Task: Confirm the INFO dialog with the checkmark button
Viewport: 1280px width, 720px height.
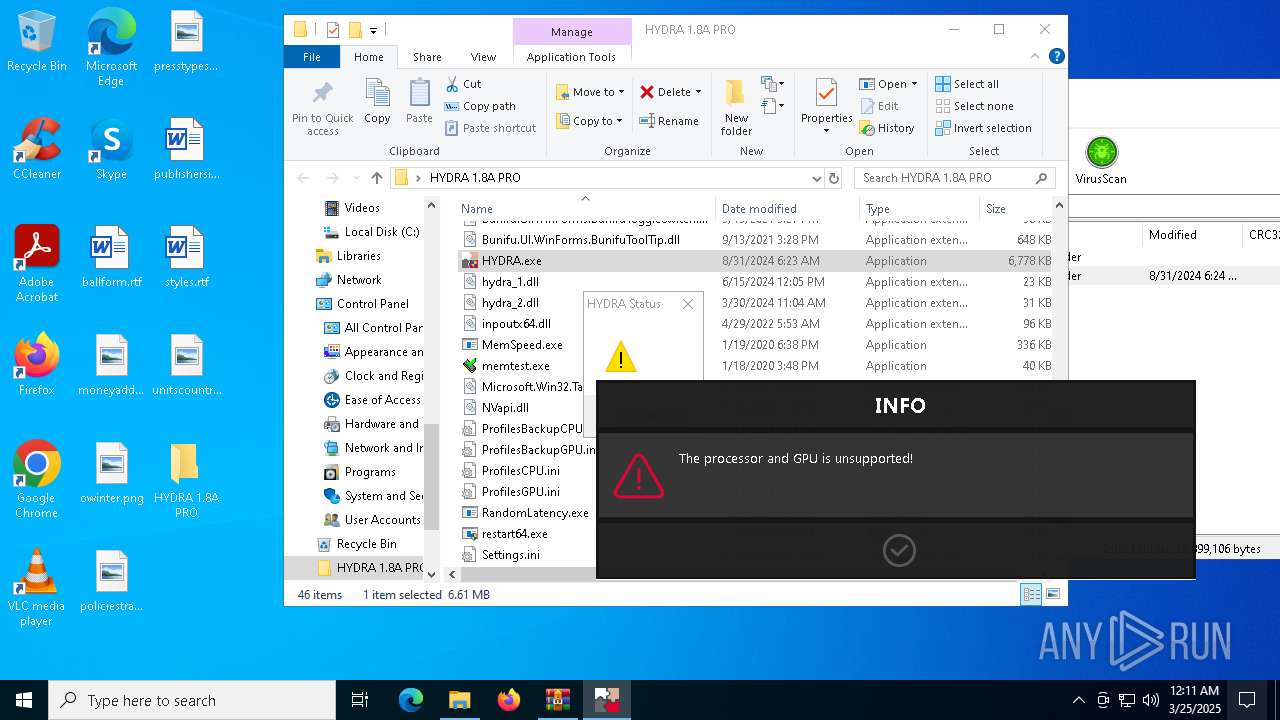Action: point(899,550)
